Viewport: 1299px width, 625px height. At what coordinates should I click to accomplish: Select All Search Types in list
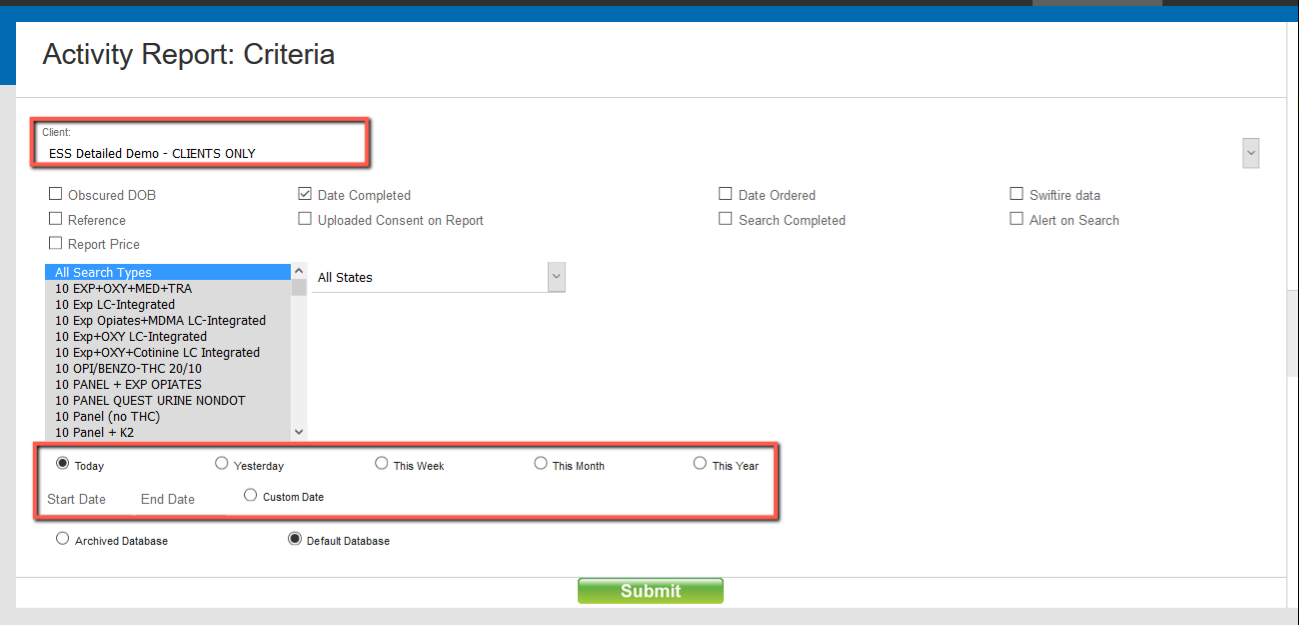[x=168, y=272]
